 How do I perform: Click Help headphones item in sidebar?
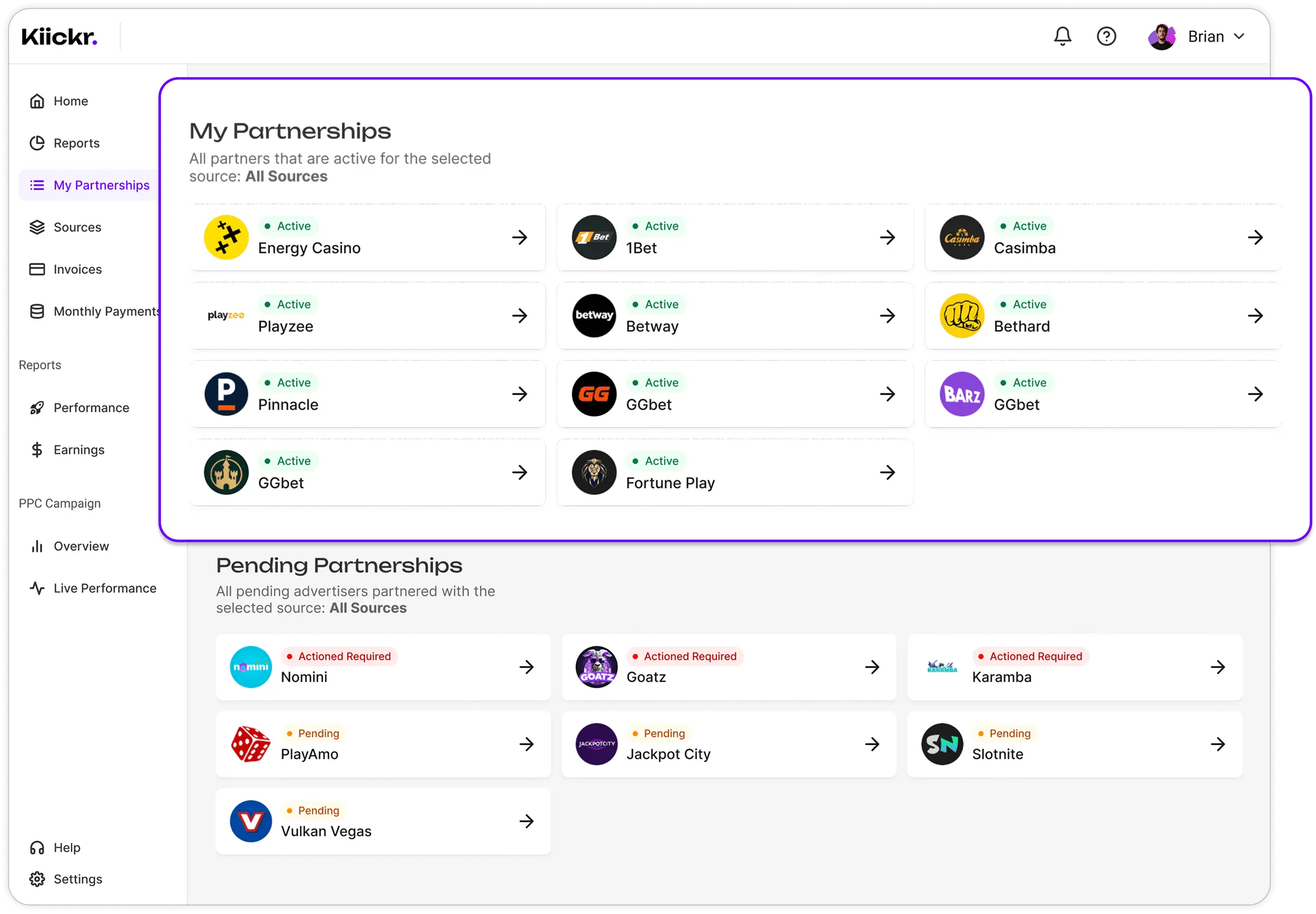coord(37,848)
